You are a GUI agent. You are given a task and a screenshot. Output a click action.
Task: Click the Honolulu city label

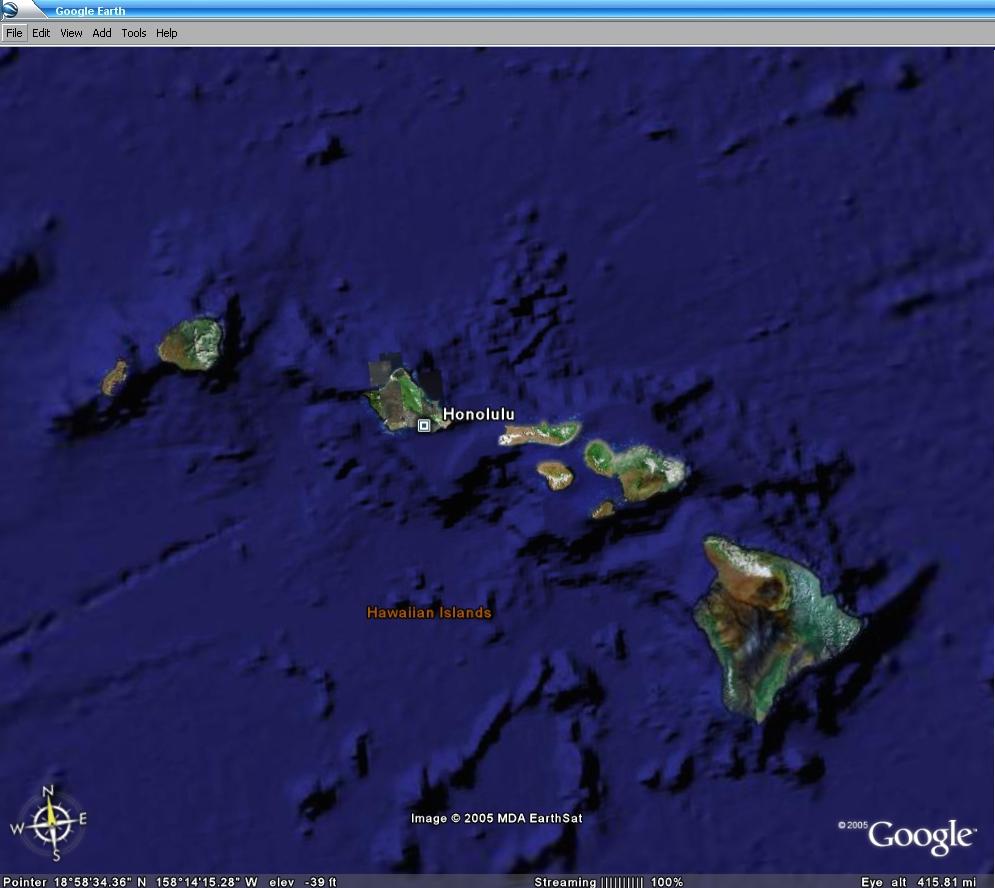(x=478, y=414)
